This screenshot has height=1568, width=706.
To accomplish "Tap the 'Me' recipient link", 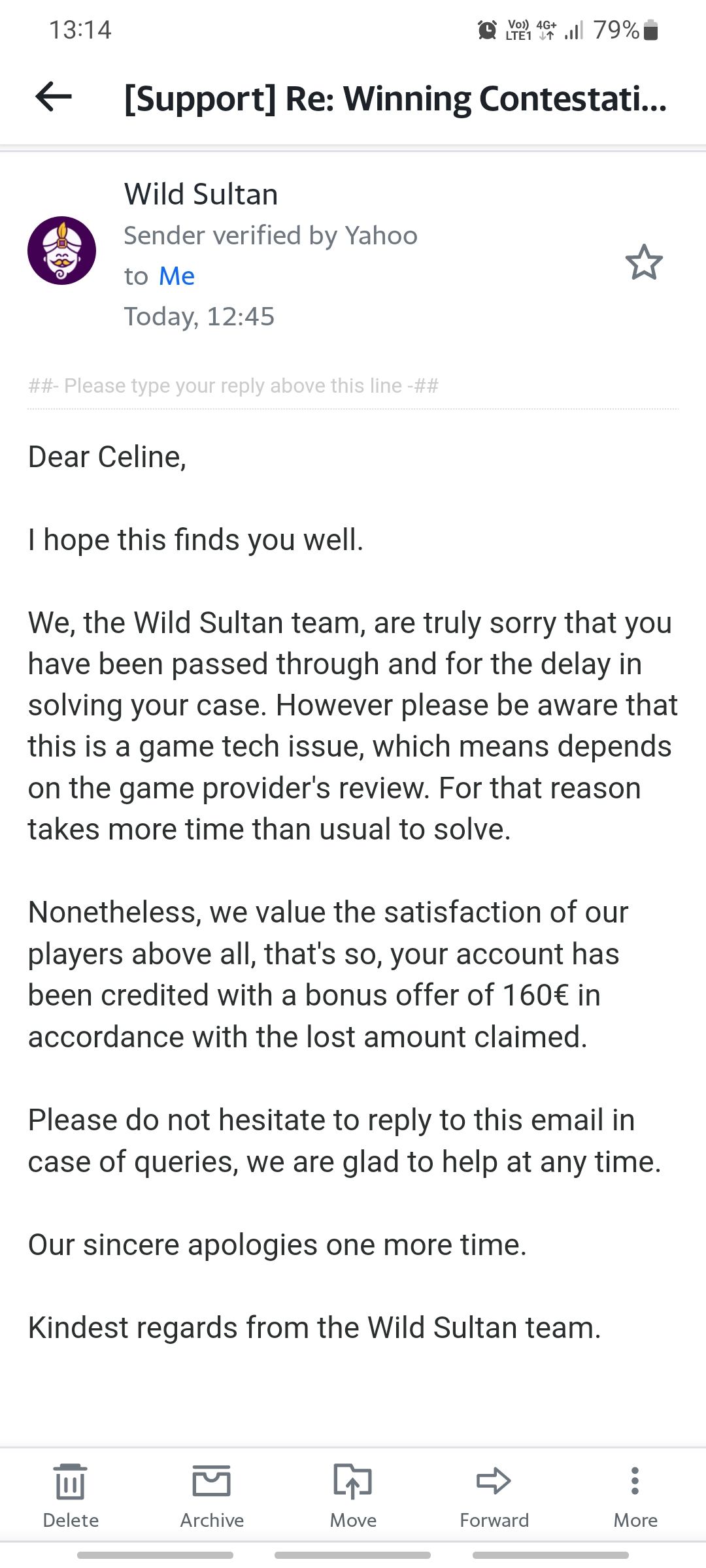I will pyautogui.click(x=176, y=276).
